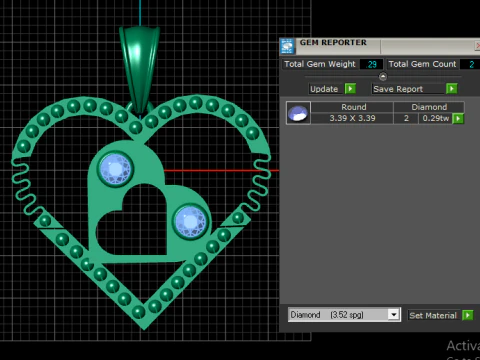Click the 3.39 X 3.39 size cell
The image size is (480, 360).
click(x=352, y=118)
